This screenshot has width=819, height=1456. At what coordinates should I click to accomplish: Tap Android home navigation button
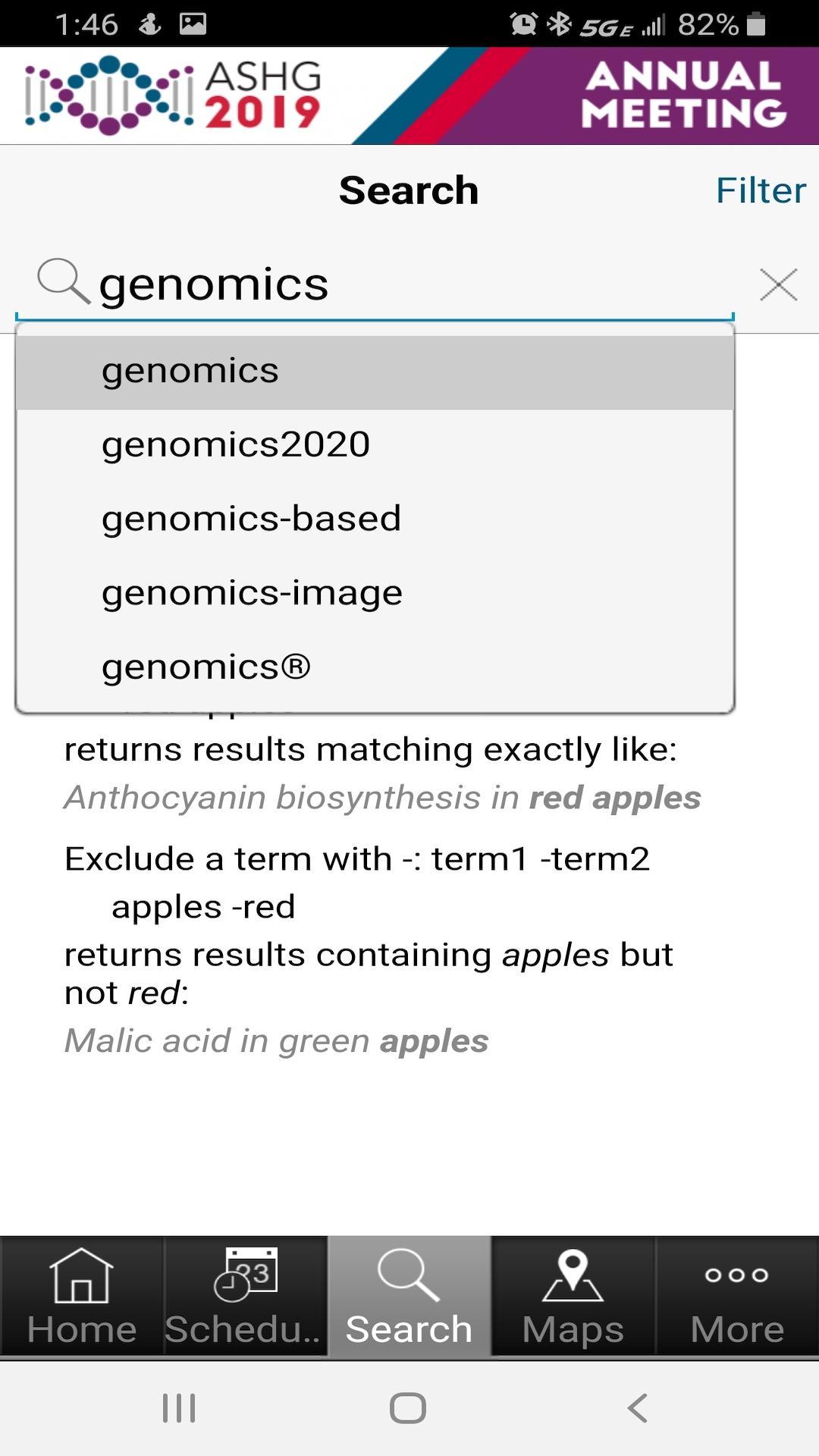tap(408, 1408)
